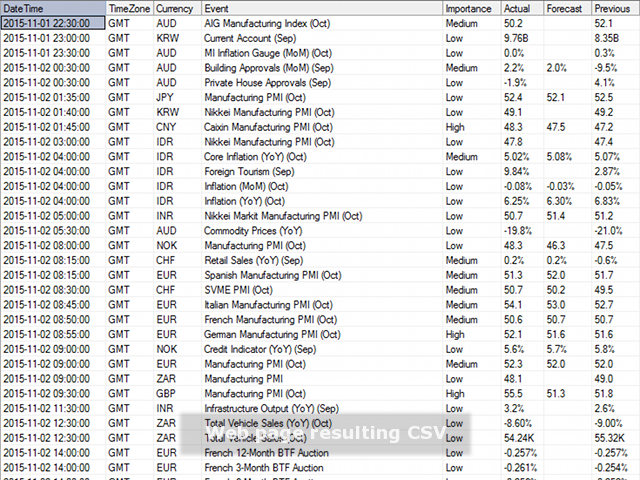Click the 54.24K actual value

519,438
